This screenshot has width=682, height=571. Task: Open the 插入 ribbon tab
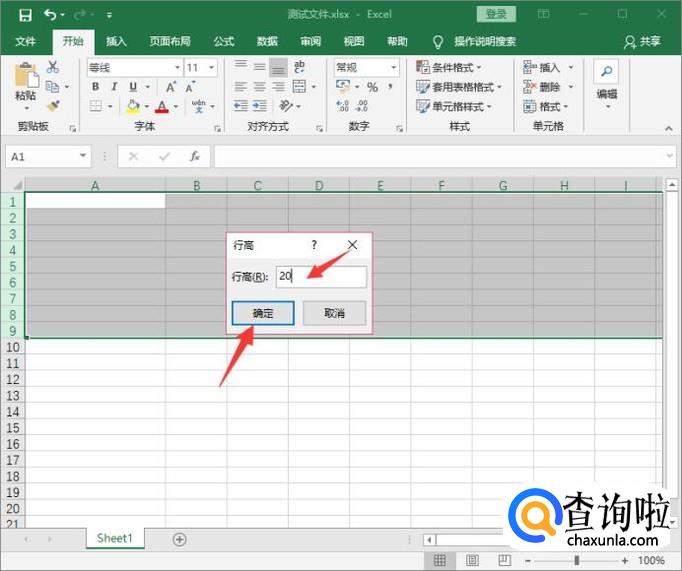click(x=116, y=41)
